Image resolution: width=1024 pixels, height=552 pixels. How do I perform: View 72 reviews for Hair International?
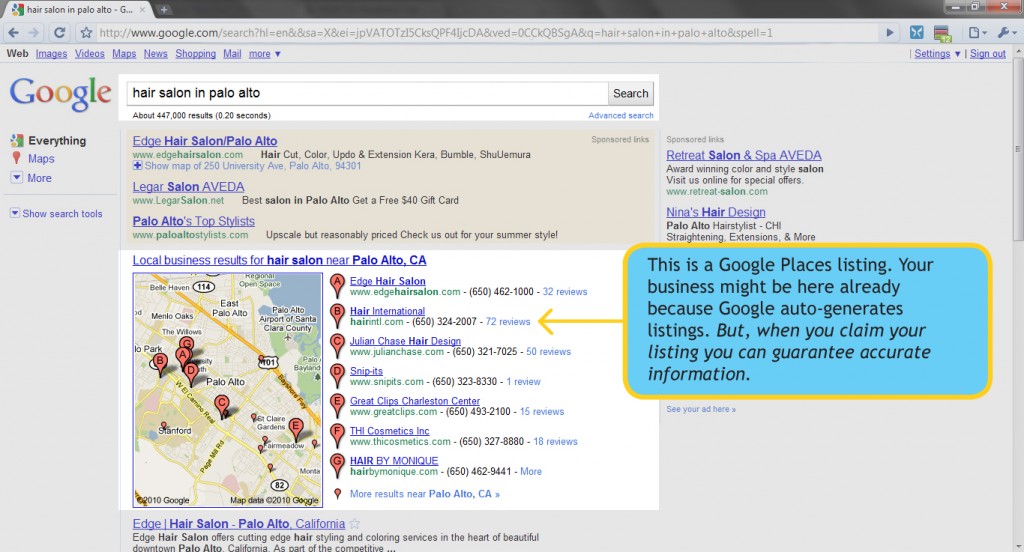[507, 321]
